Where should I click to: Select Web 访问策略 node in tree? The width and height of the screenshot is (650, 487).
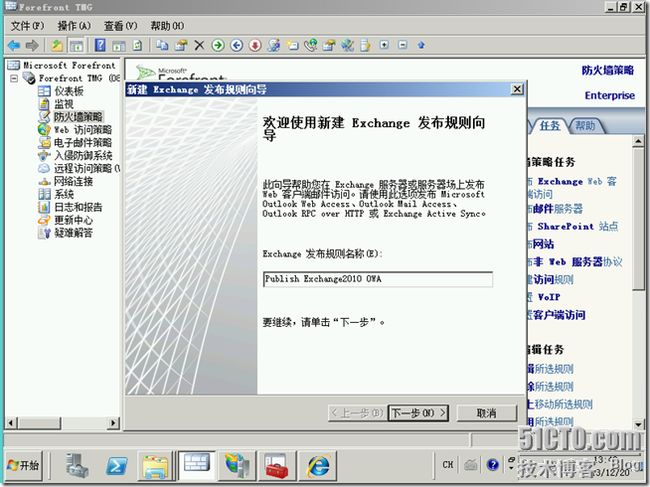[83, 130]
